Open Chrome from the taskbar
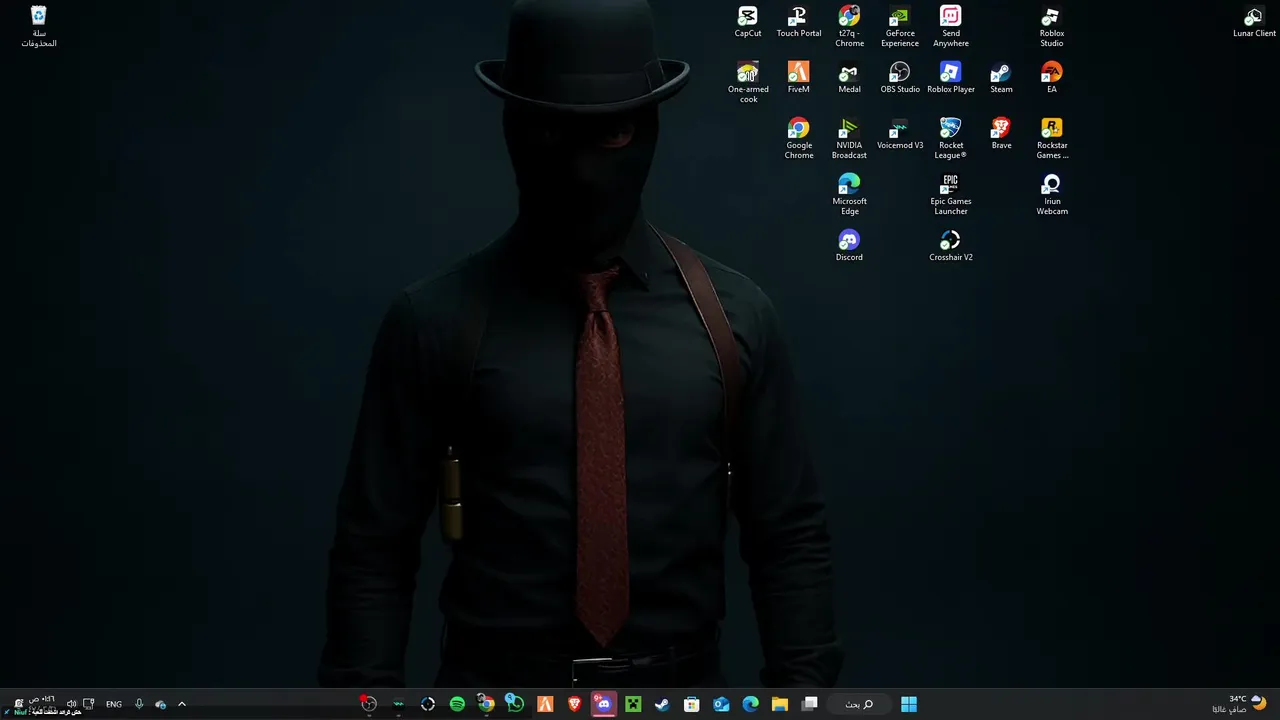The height and width of the screenshot is (720, 1280). (x=486, y=704)
